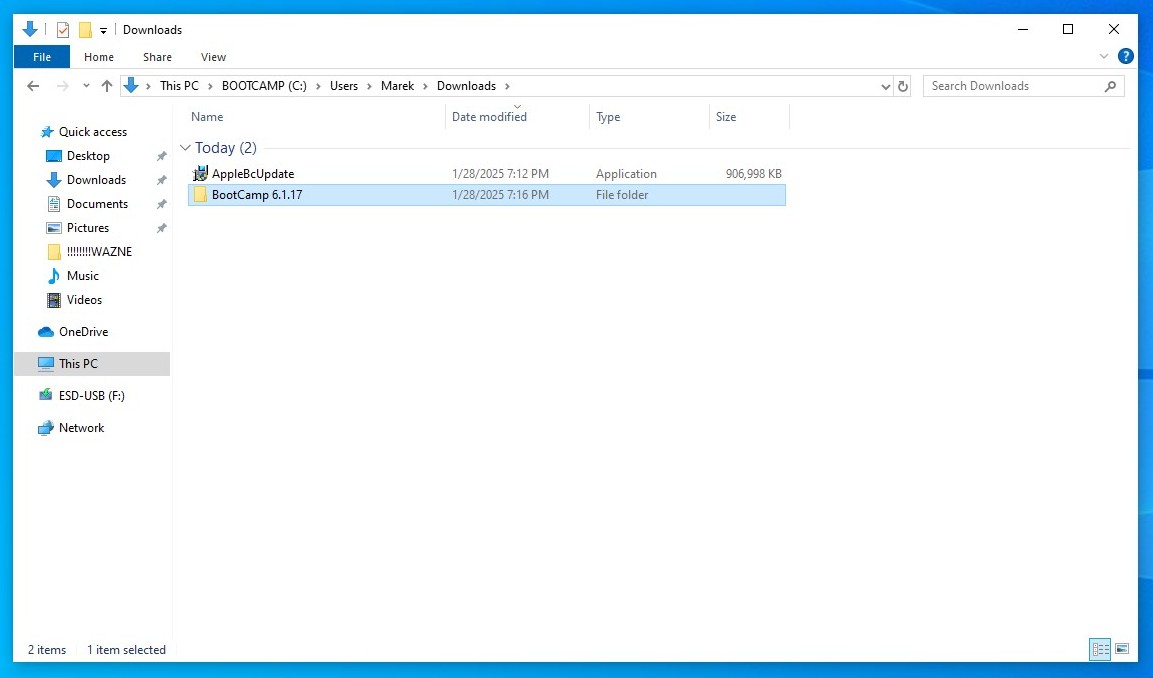Select OneDrive in navigation pane
Viewport: 1153px width, 678px height.
[x=84, y=332]
